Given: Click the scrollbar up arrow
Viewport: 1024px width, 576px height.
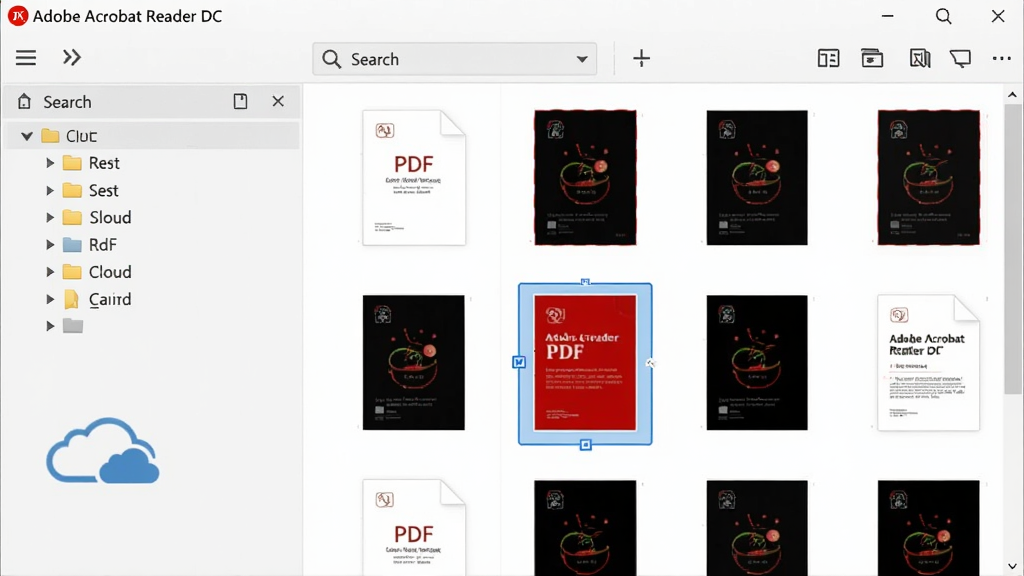Looking at the screenshot, I should click(x=1012, y=95).
